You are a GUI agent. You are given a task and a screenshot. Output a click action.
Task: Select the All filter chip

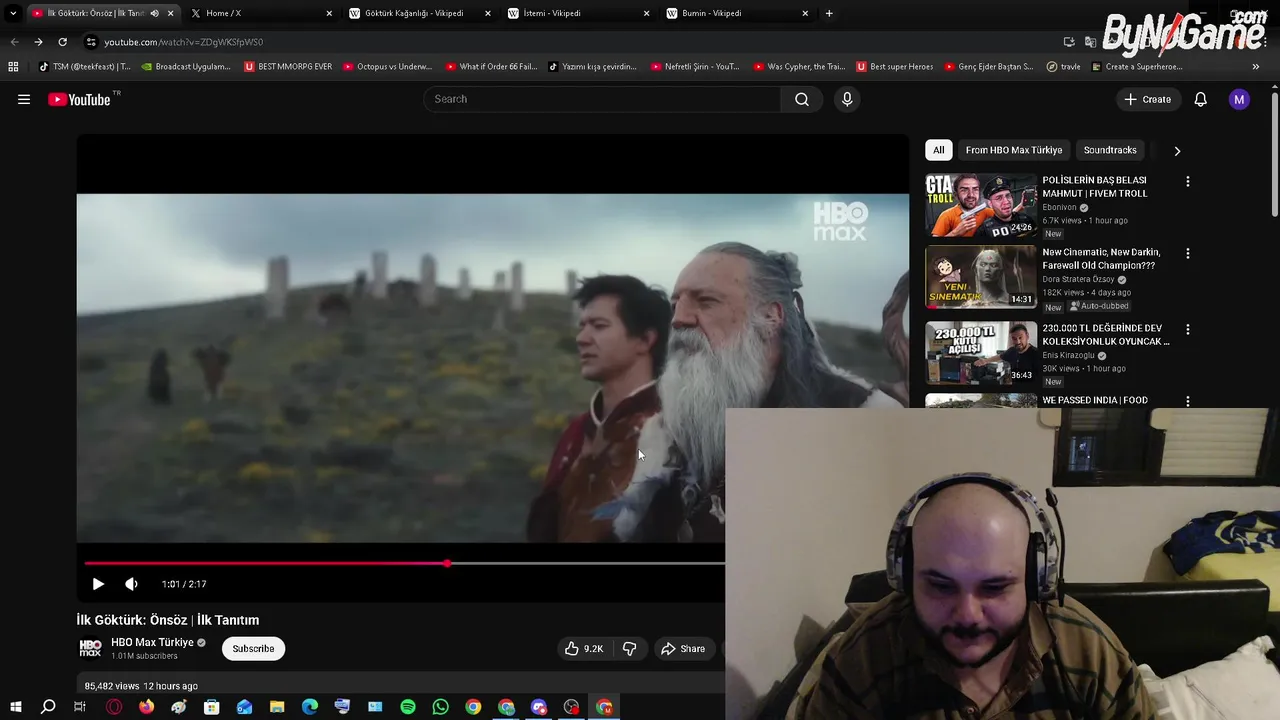coord(938,150)
